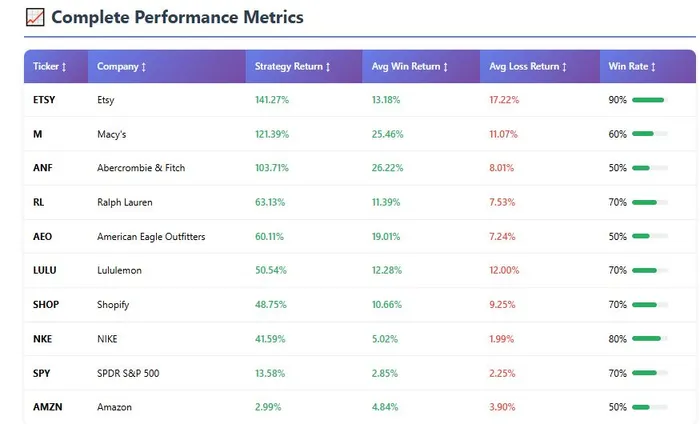Select the Macy's company row
The width and height of the screenshot is (700, 424).
pos(111,134)
